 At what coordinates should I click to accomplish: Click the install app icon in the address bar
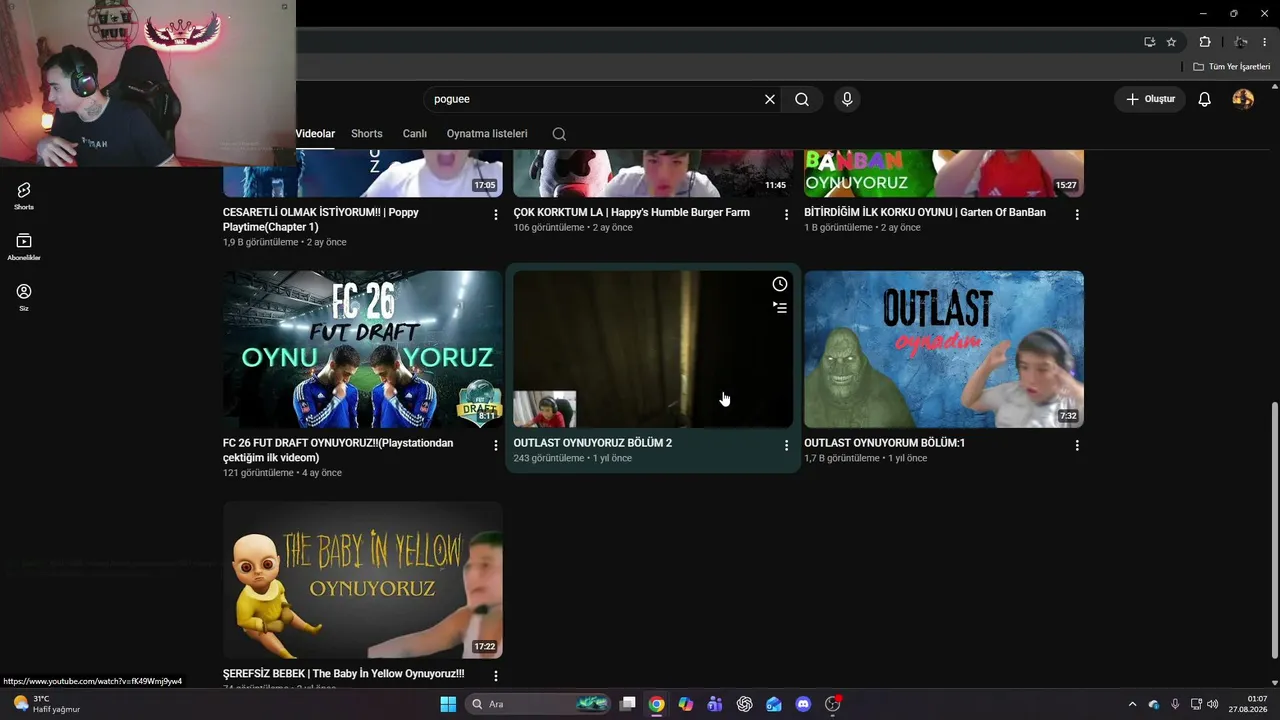tap(1150, 42)
